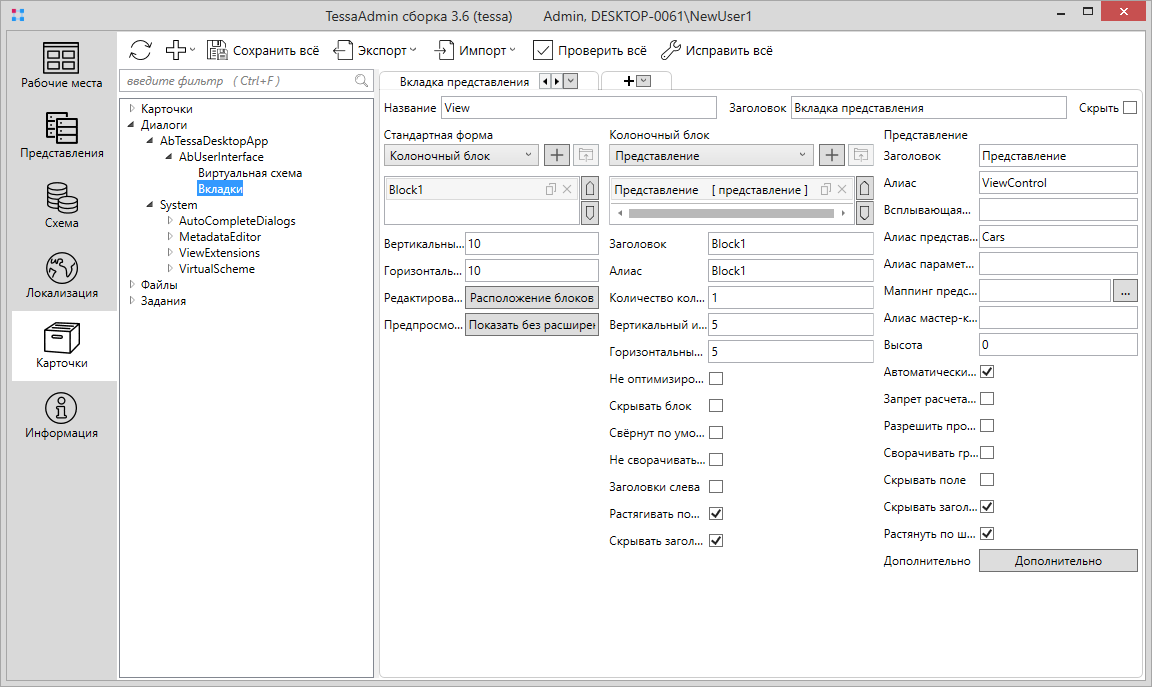The image size is (1152, 687).
Task: Click Сохранить всё in the toolbar
Action: (263, 50)
